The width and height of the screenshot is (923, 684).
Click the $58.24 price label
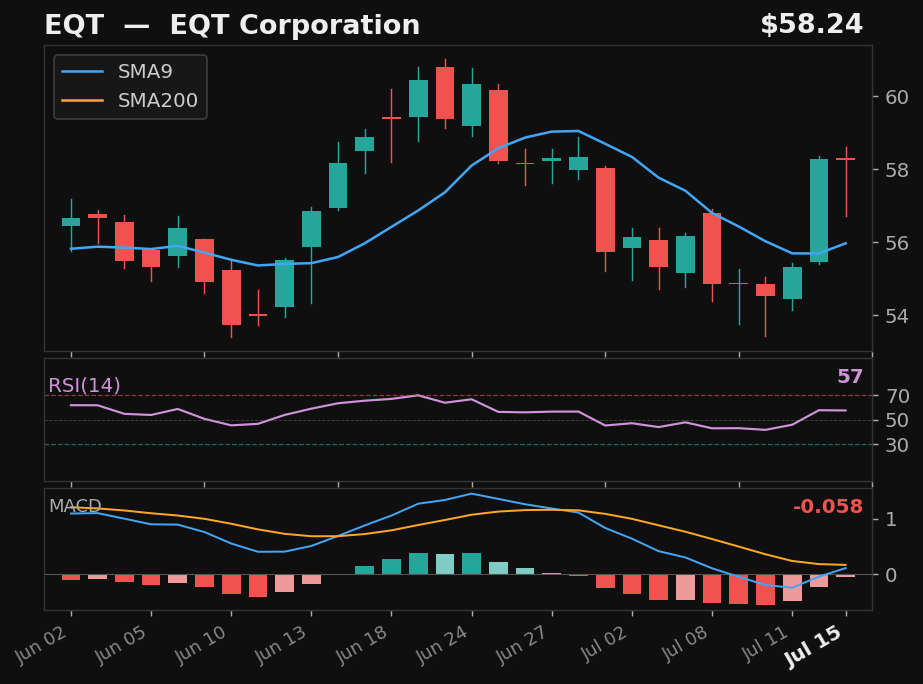click(811, 25)
